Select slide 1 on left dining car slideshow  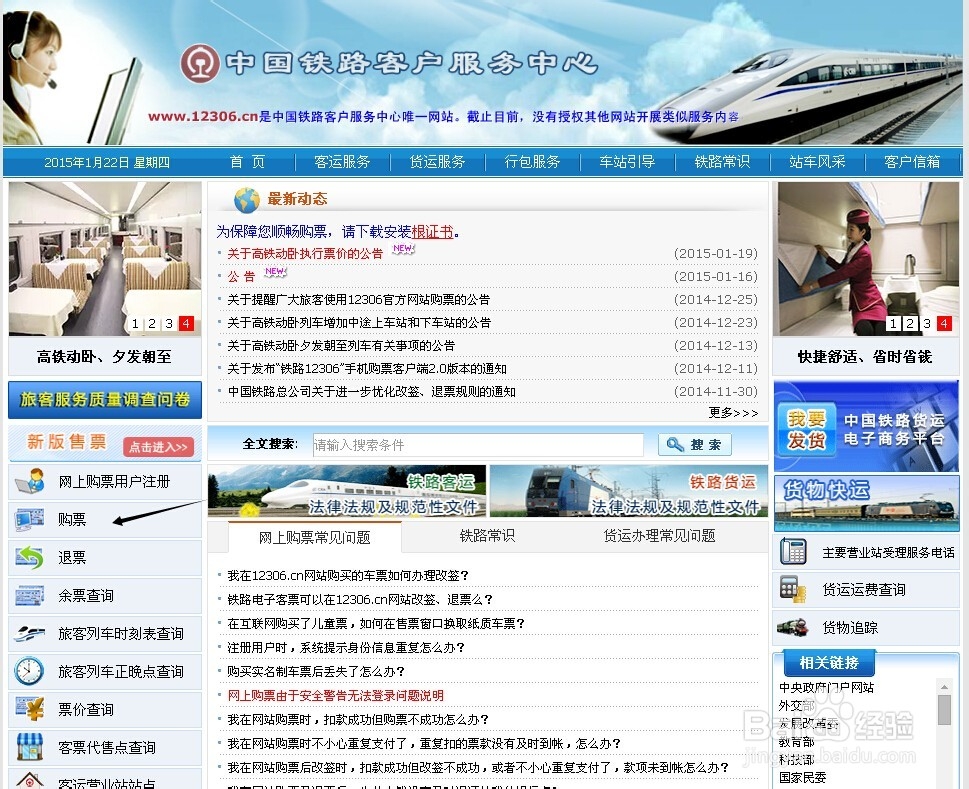pos(135,324)
